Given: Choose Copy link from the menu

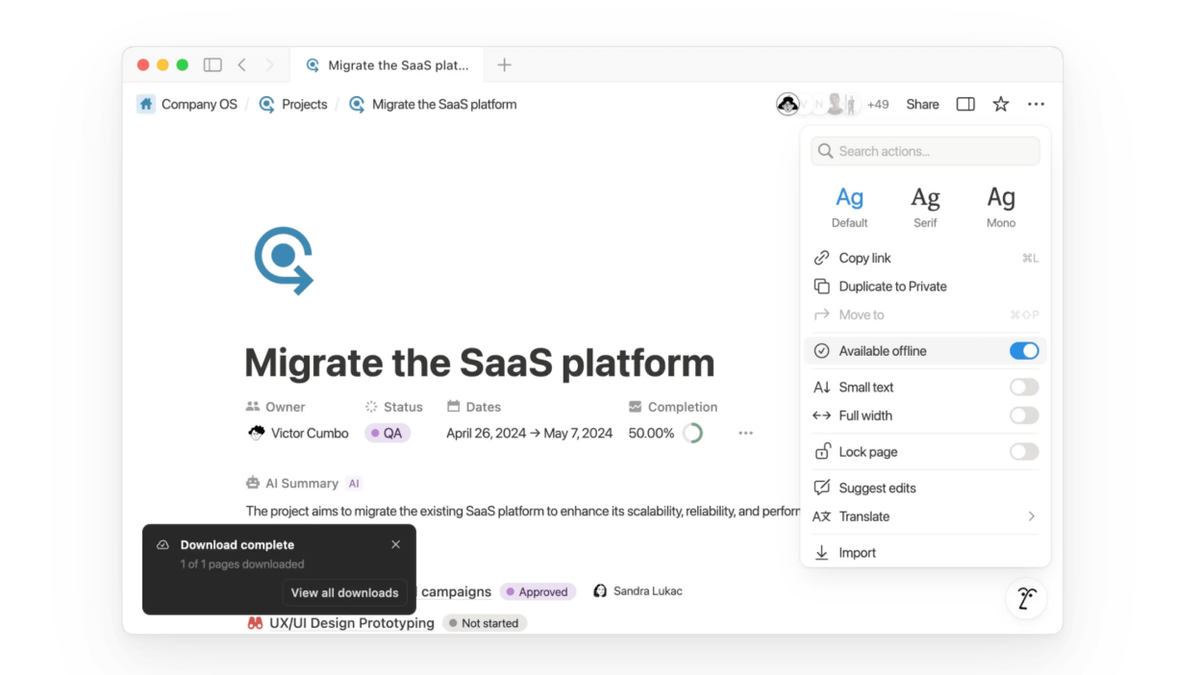Looking at the screenshot, I should [864, 258].
